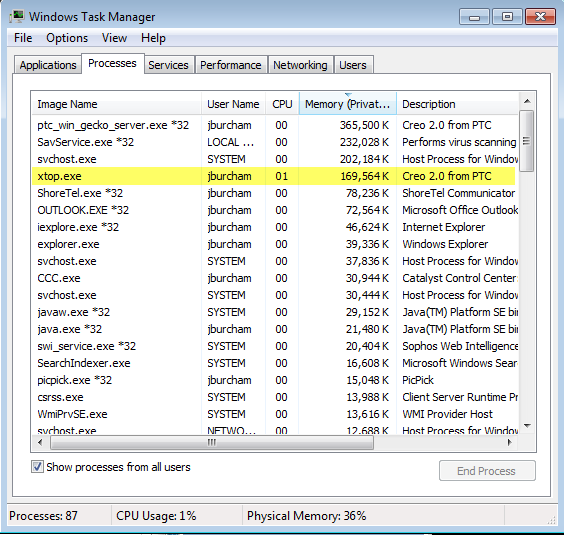Select explorer.exe process row
This screenshot has height=535, width=564.
(x=274, y=244)
